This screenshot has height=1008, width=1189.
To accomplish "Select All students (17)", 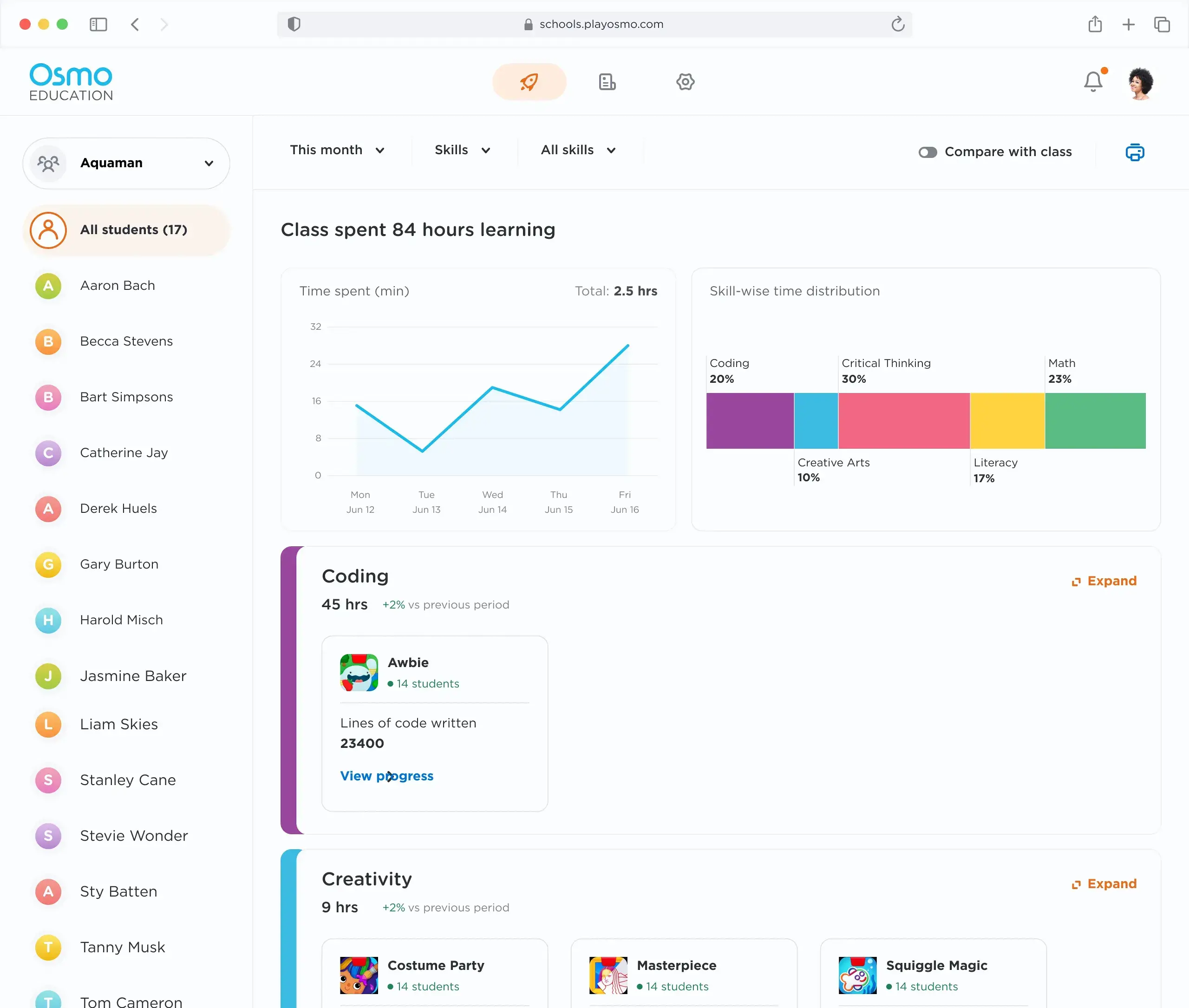I will [126, 230].
